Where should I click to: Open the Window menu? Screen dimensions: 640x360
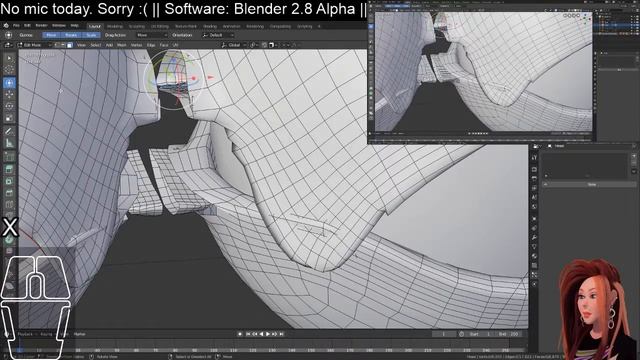[58, 26]
